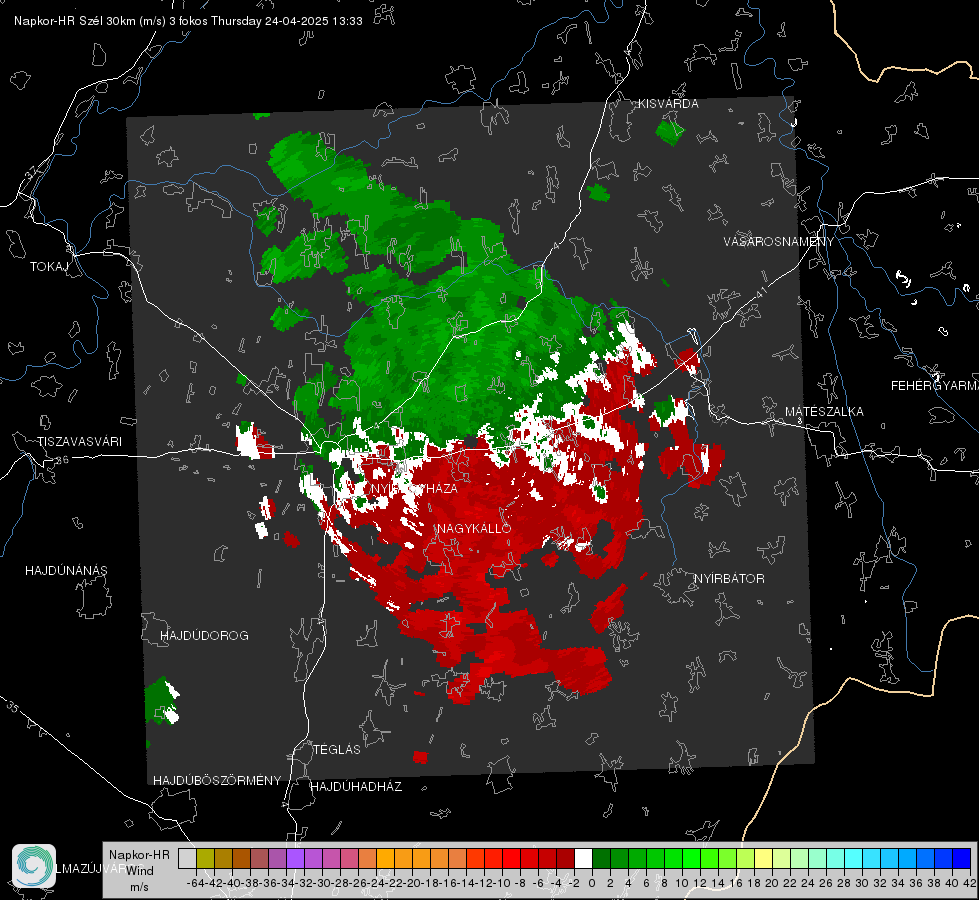Click road number 36 near Tiszavasvári

62,460
